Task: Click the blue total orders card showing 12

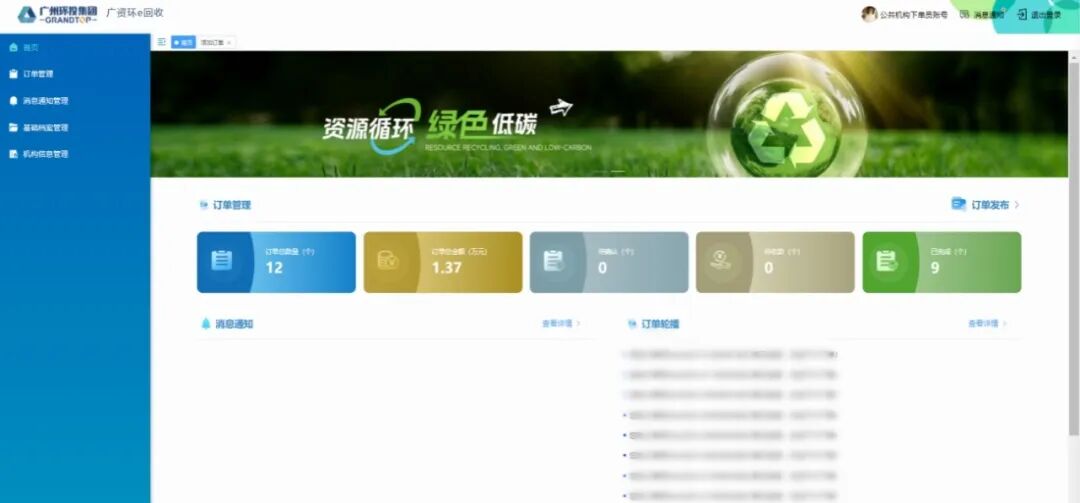Action: click(276, 262)
